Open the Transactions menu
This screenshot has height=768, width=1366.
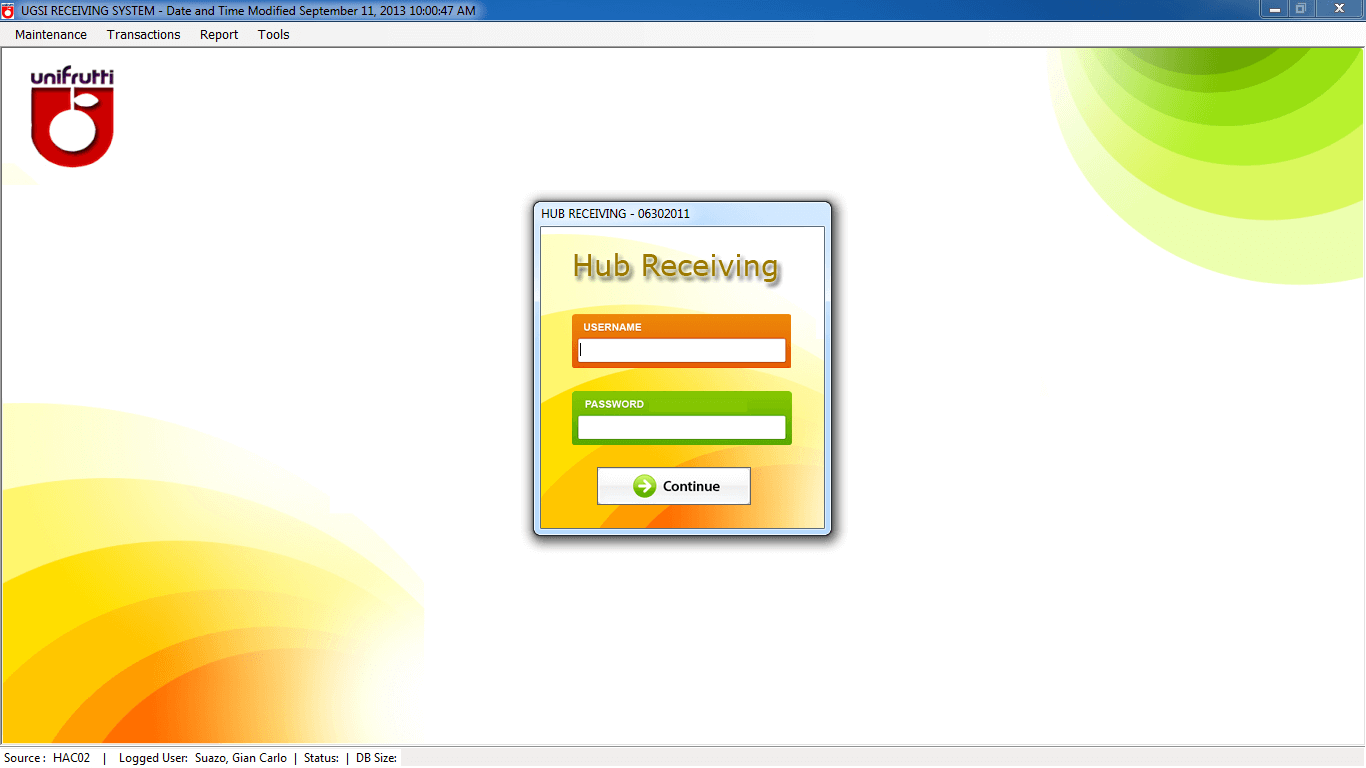144,34
